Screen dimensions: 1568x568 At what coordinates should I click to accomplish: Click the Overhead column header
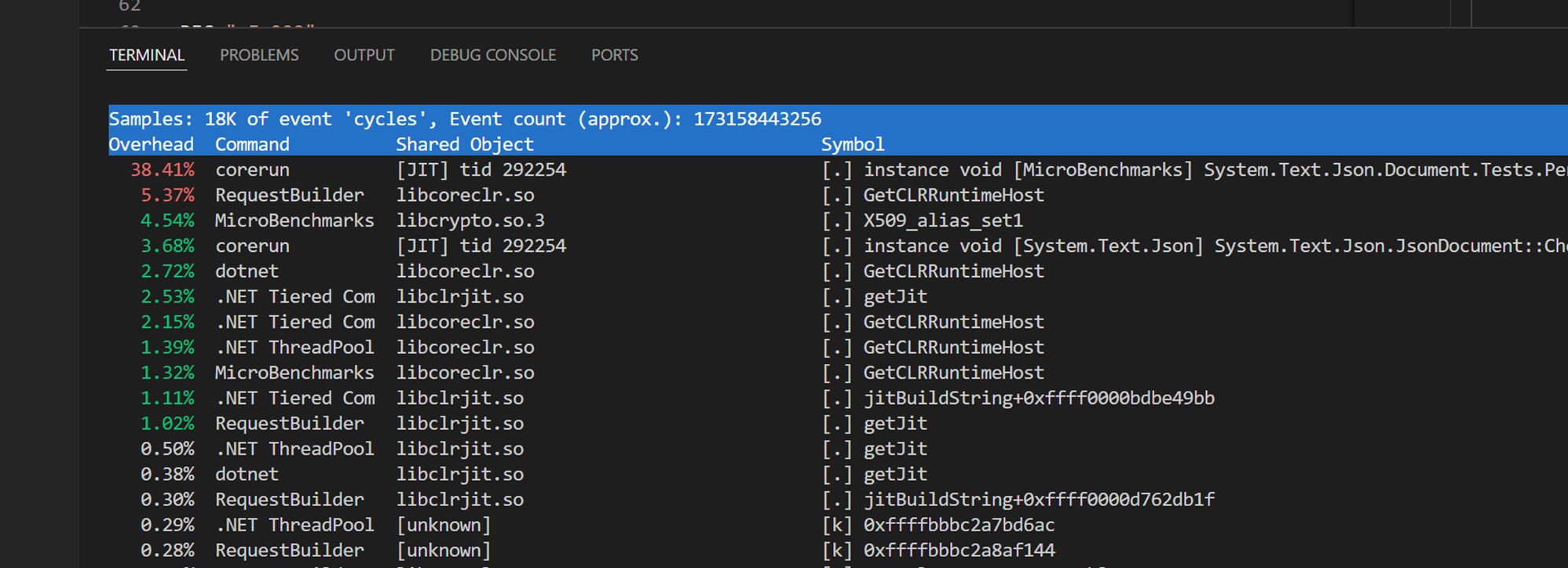point(151,144)
